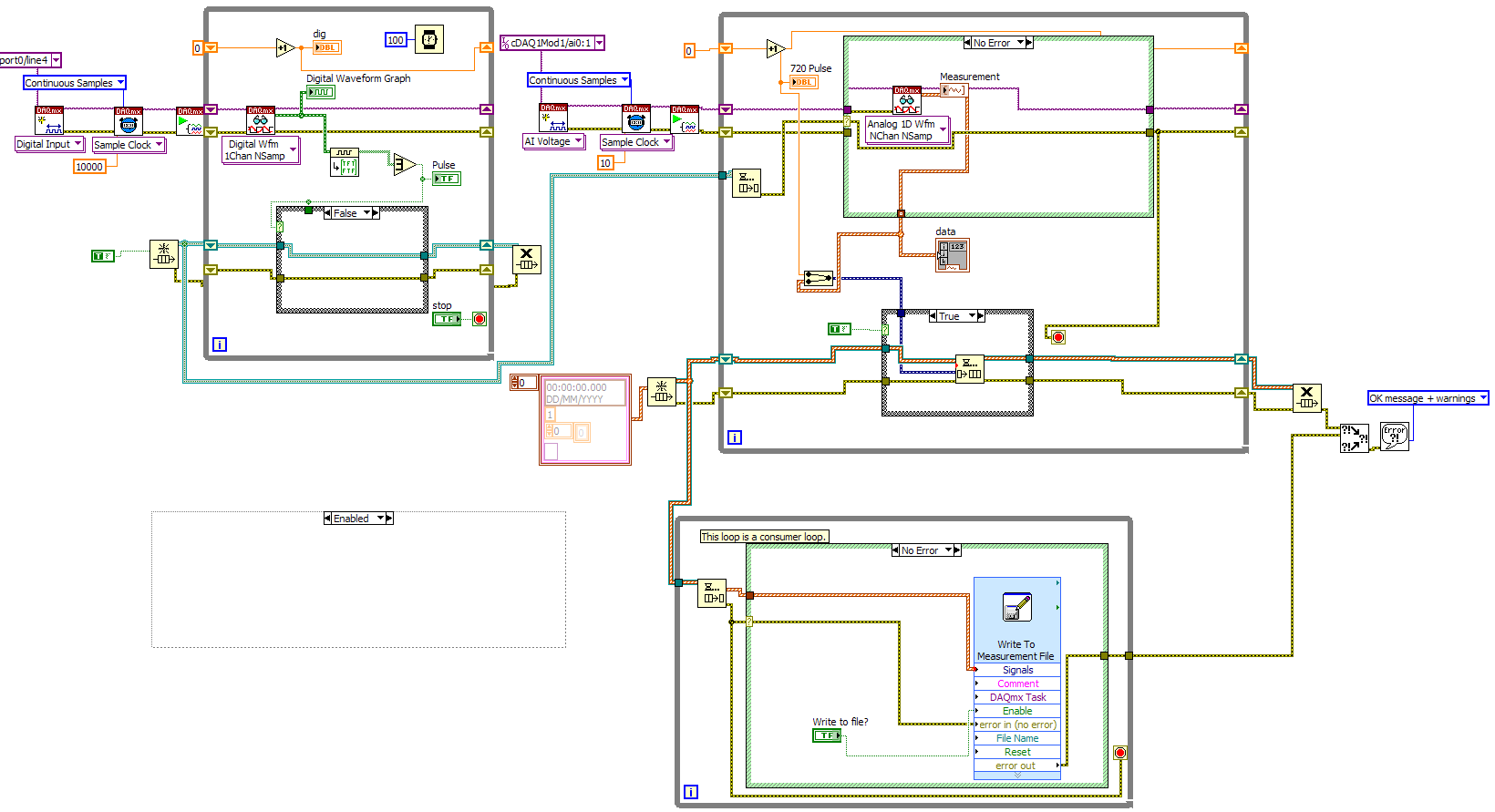Toggle the Write to file? boolean
Screen dimensions: 1495x812
click(x=827, y=735)
